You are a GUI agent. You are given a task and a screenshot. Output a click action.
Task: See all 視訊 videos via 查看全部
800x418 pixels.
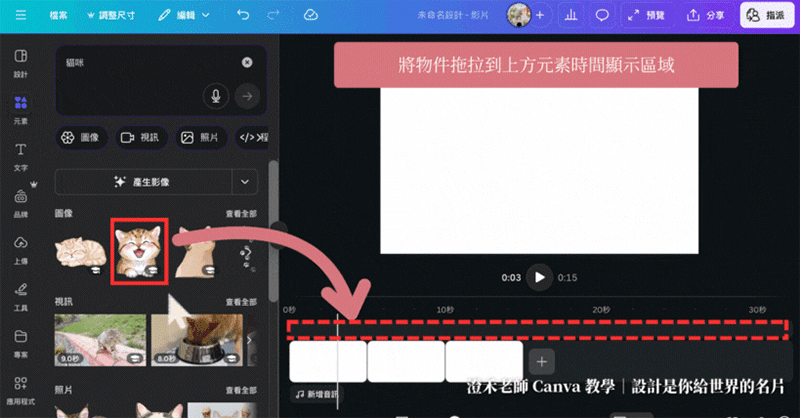point(241,302)
